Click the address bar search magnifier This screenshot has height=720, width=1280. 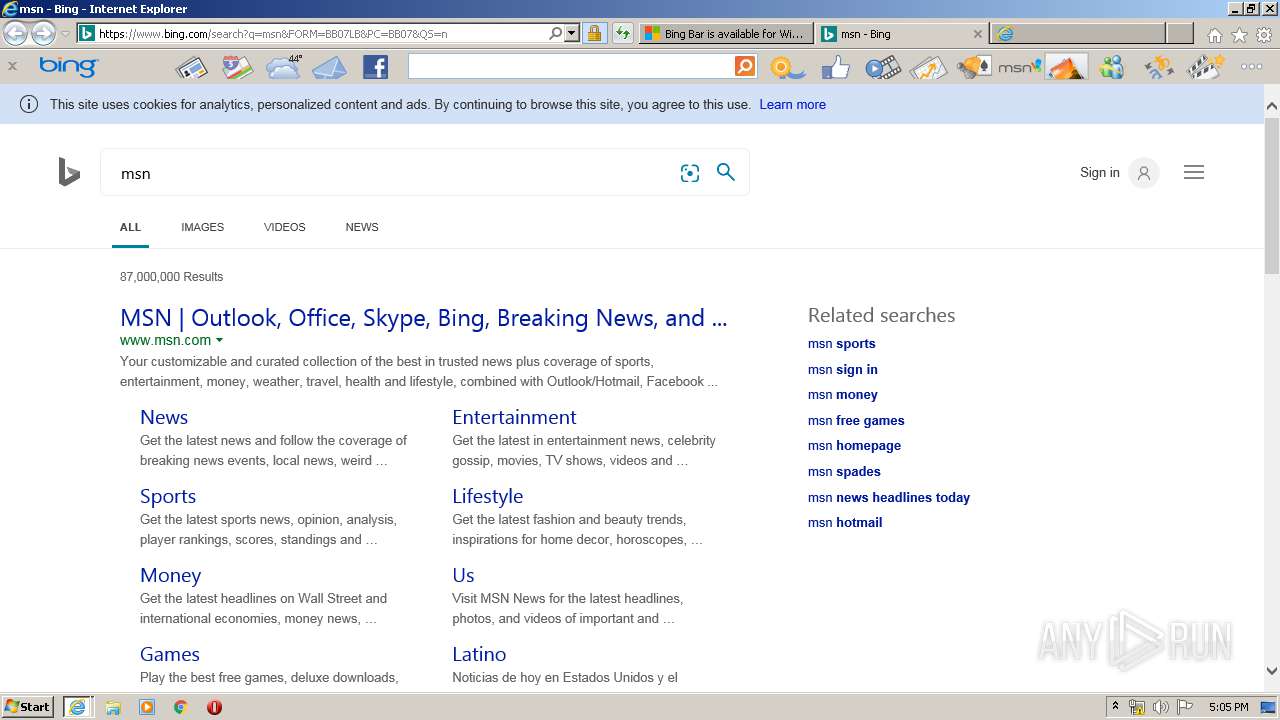pyautogui.click(x=556, y=33)
